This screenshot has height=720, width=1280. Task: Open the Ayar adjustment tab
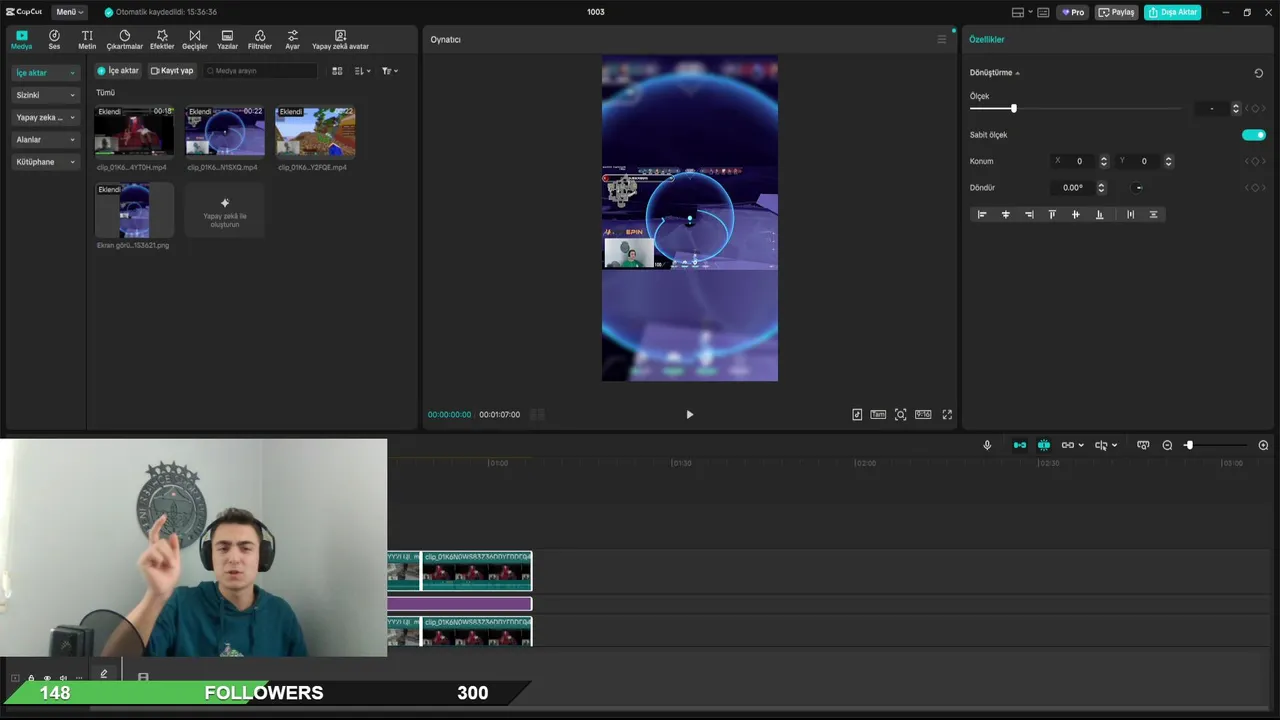tap(292, 40)
